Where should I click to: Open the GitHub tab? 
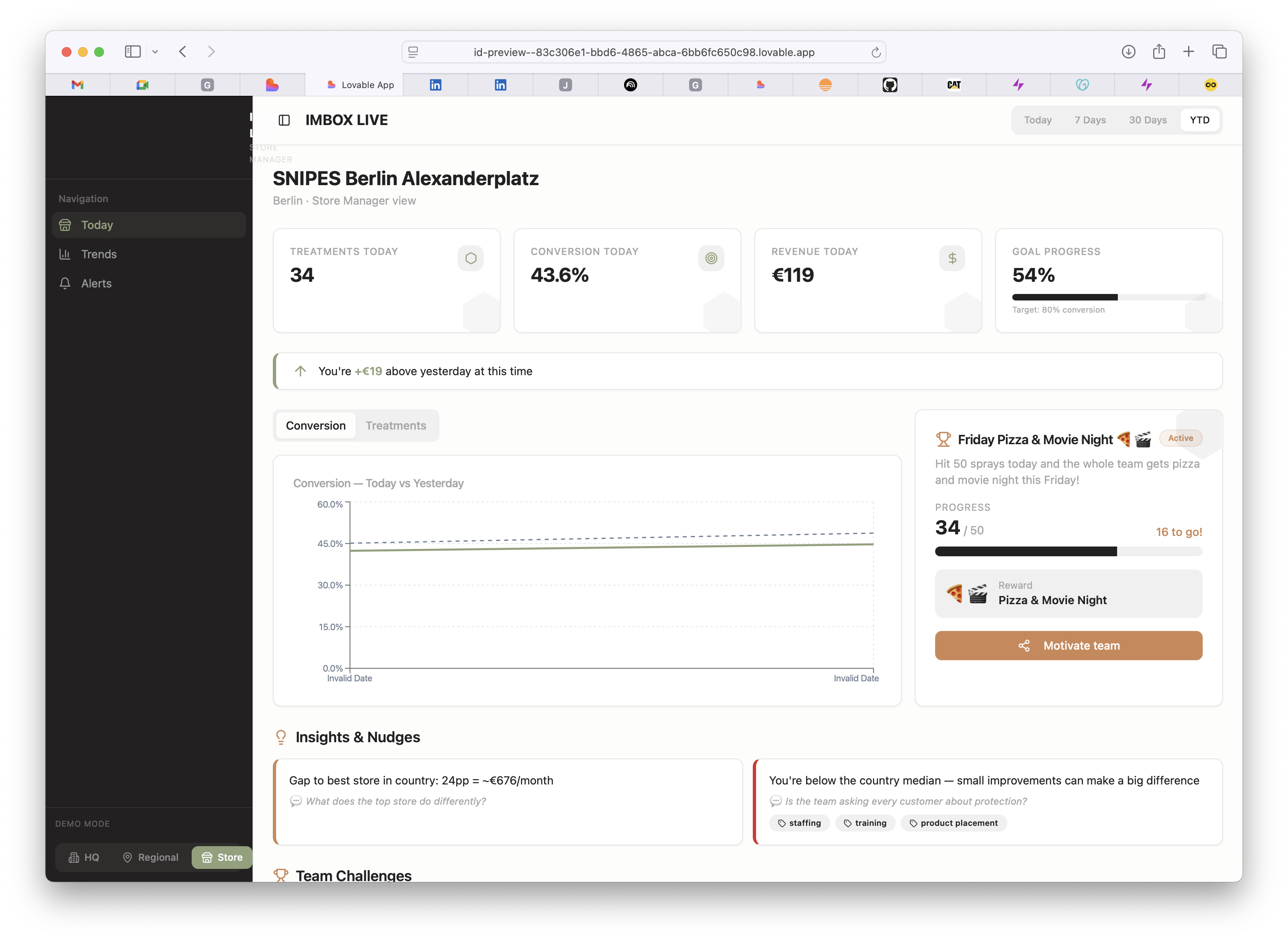[889, 85]
